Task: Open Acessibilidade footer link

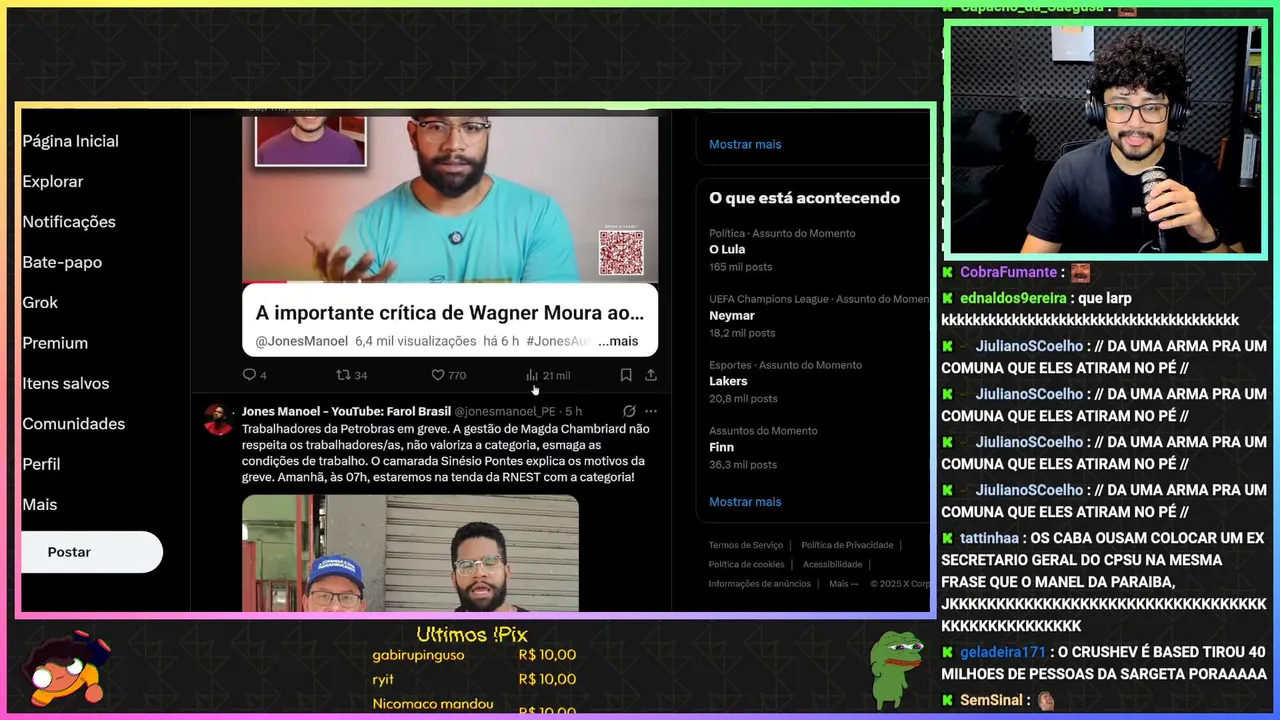Action: pyautogui.click(x=832, y=564)
